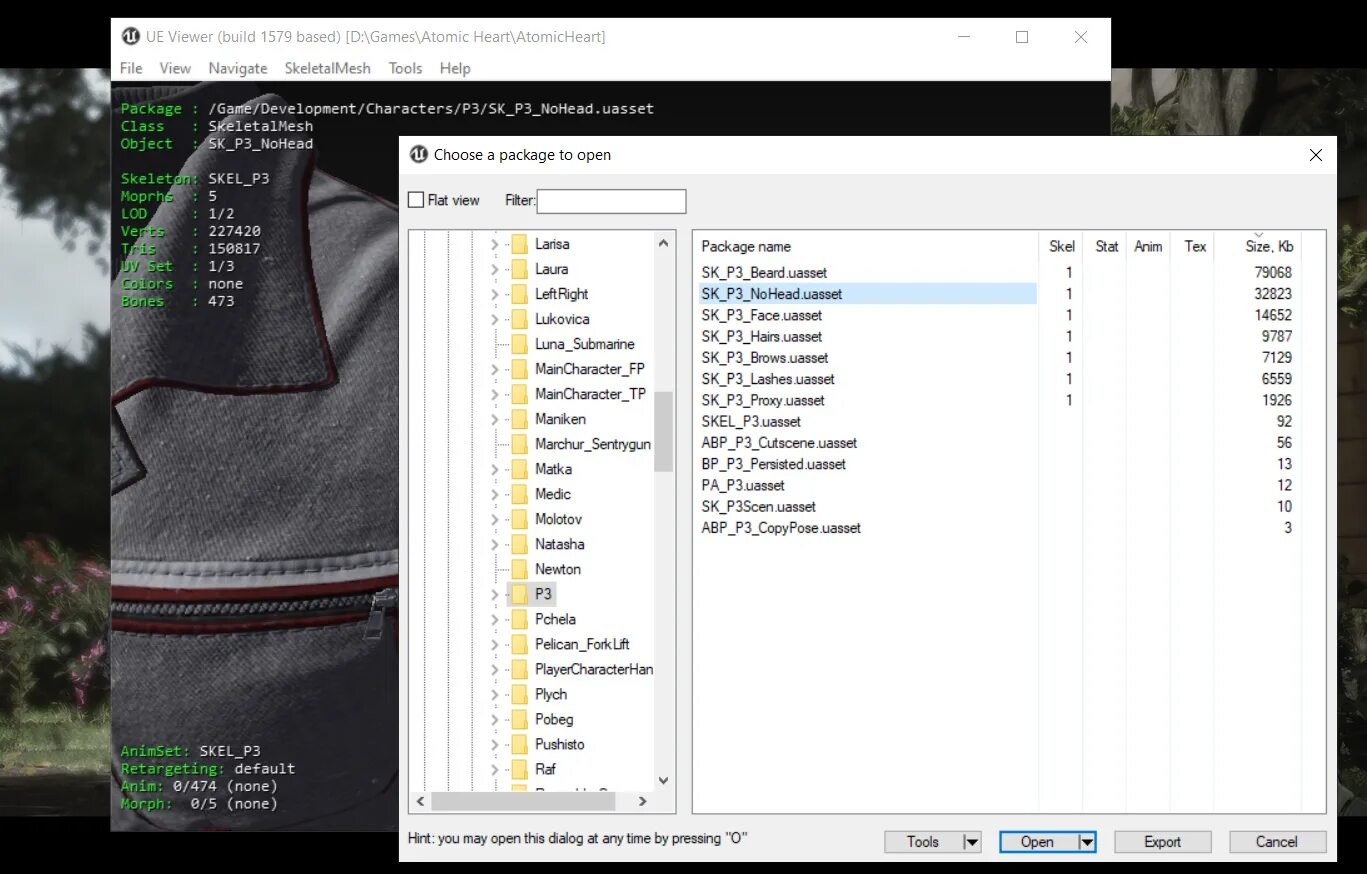Click the folder tree vertical scrollbar thumb
Screen dimensions: 1367x874
pos(664,431)
